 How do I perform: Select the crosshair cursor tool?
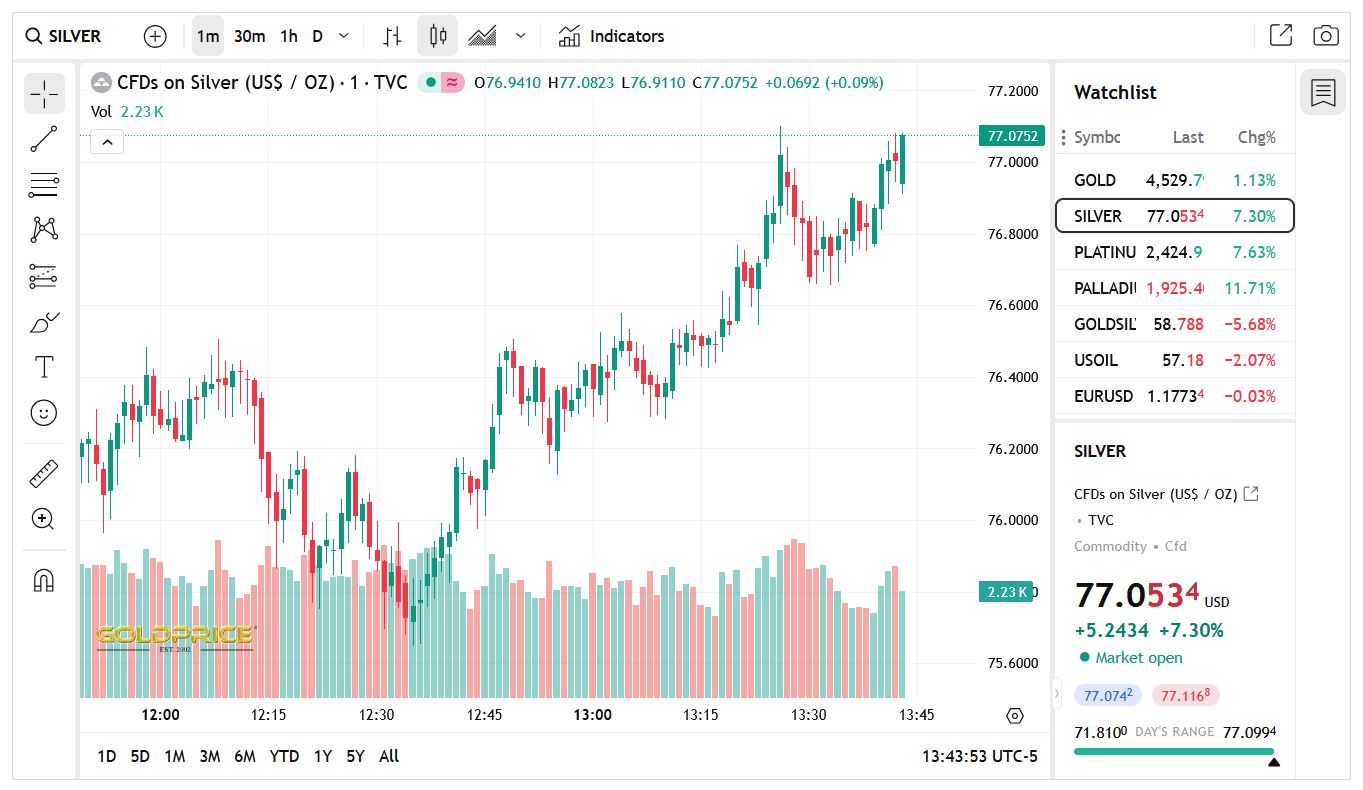point(44,94)
